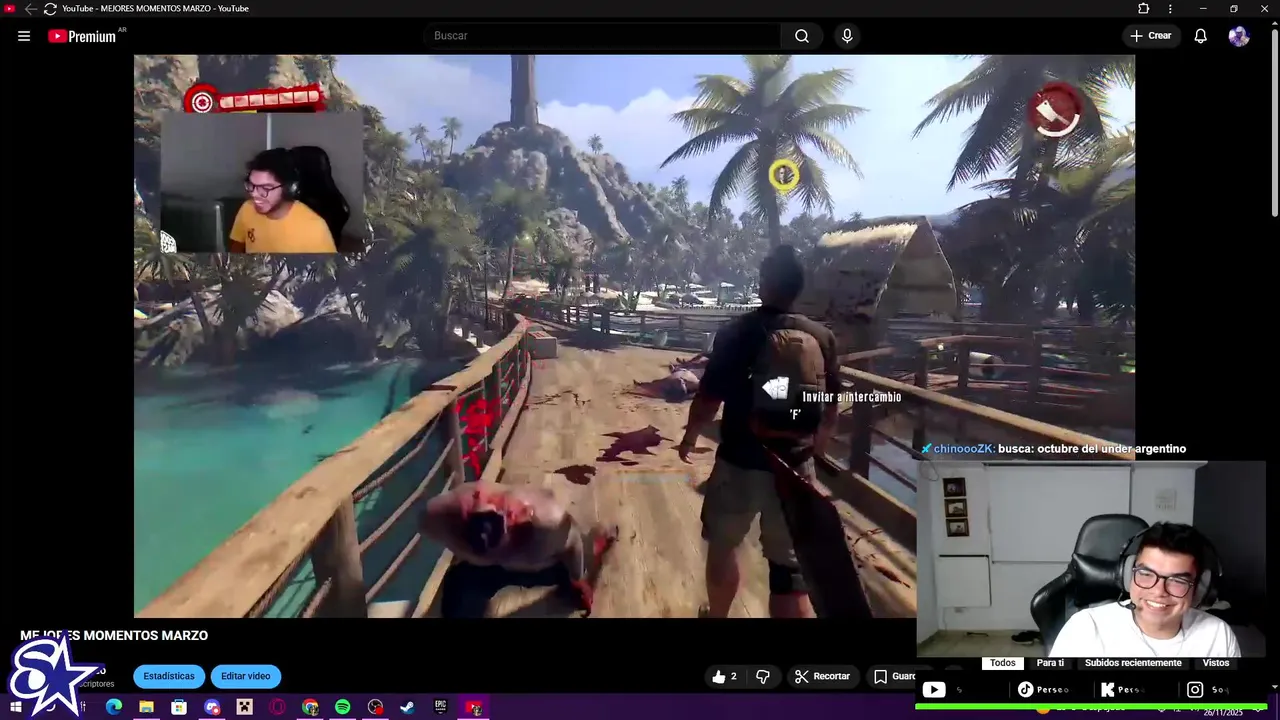The width and height of the screenshot is (1280, 720).
Task: Open the extensions puzzle icon
Action: click(1144, 9)
